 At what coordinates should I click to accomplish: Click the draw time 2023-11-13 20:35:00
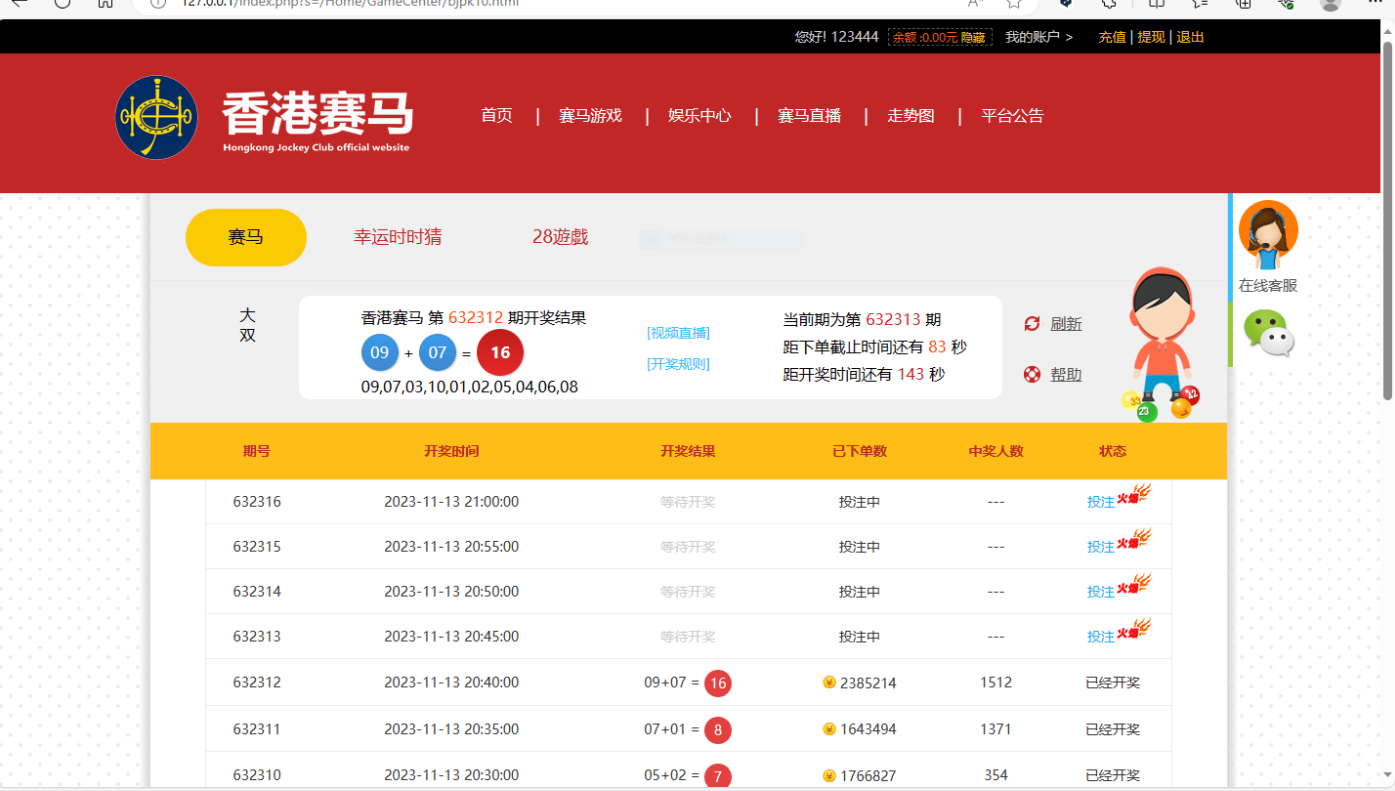pos(451,729)
